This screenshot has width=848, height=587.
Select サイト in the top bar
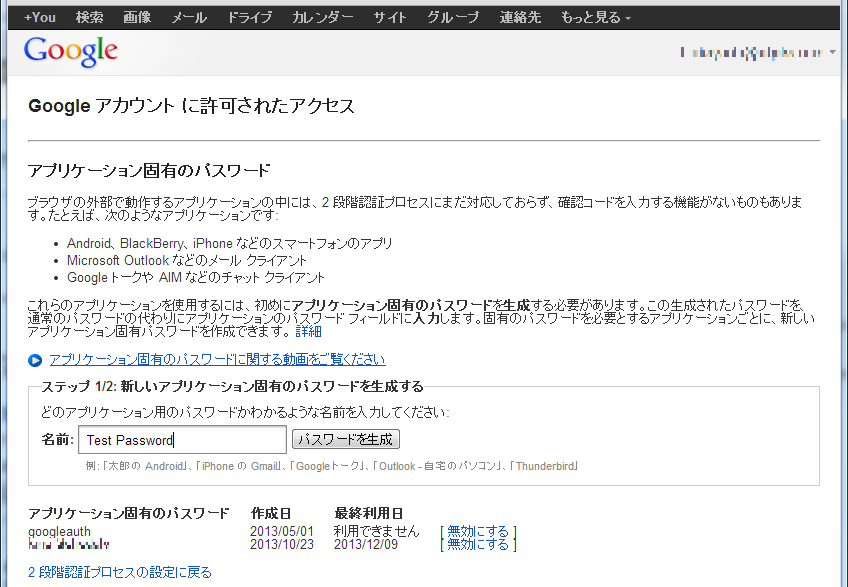point(390,18)
